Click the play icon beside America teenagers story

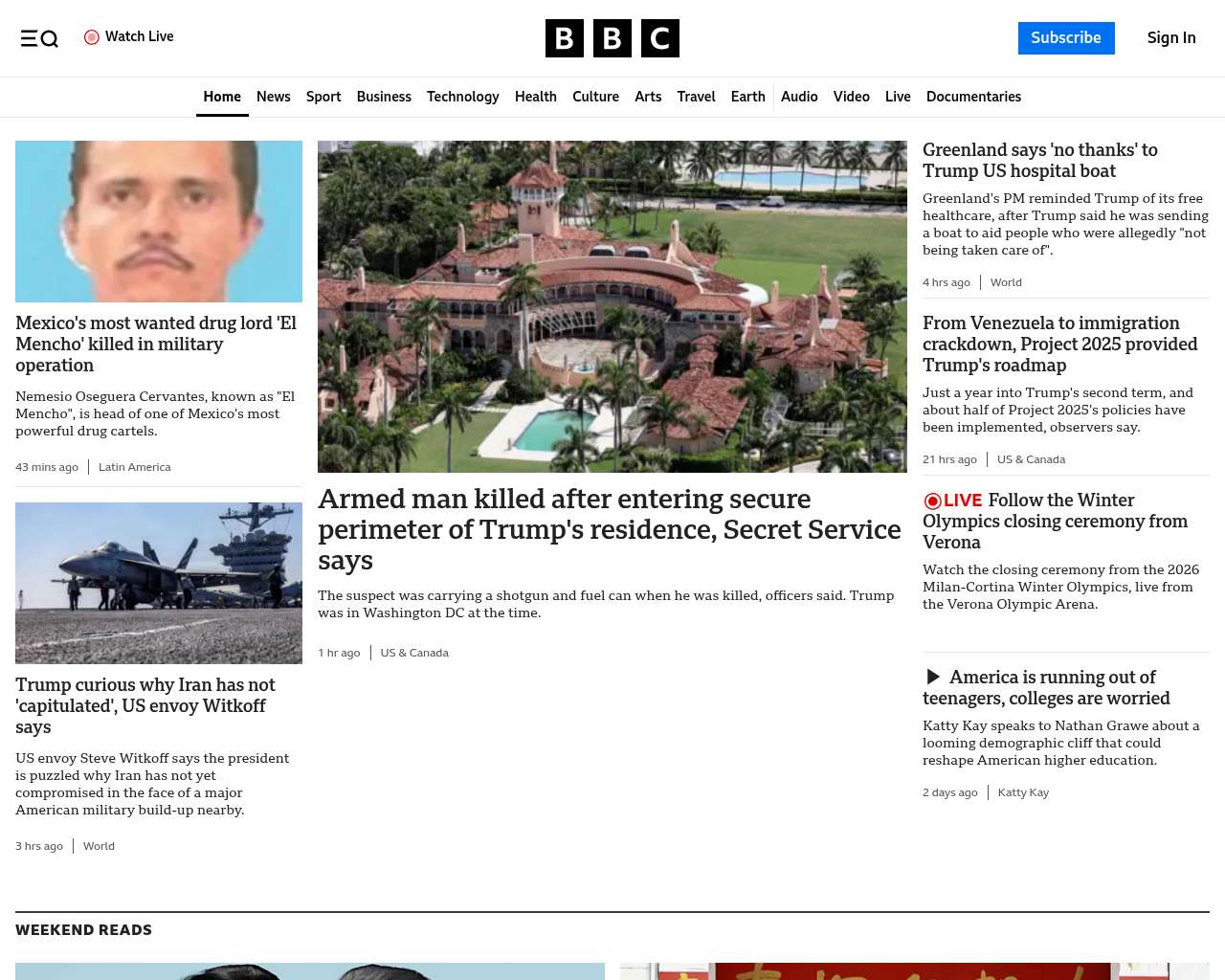tap(933, 678)
